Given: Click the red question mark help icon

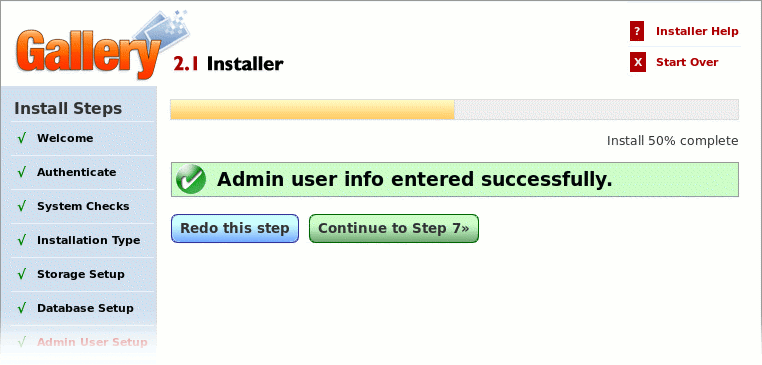Looking at the screenshot, I should [637, 31].
